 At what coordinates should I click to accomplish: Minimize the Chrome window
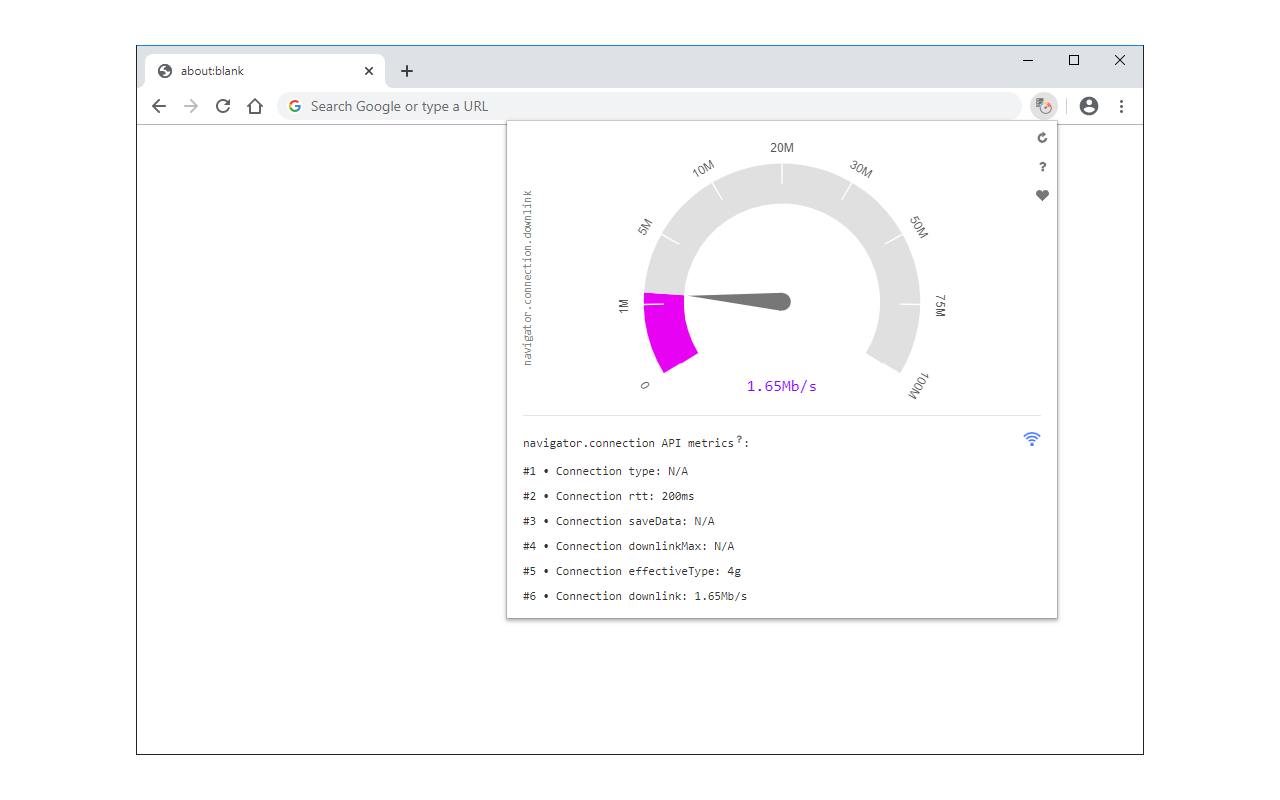pyautogui.click(x=1028, y=60)
